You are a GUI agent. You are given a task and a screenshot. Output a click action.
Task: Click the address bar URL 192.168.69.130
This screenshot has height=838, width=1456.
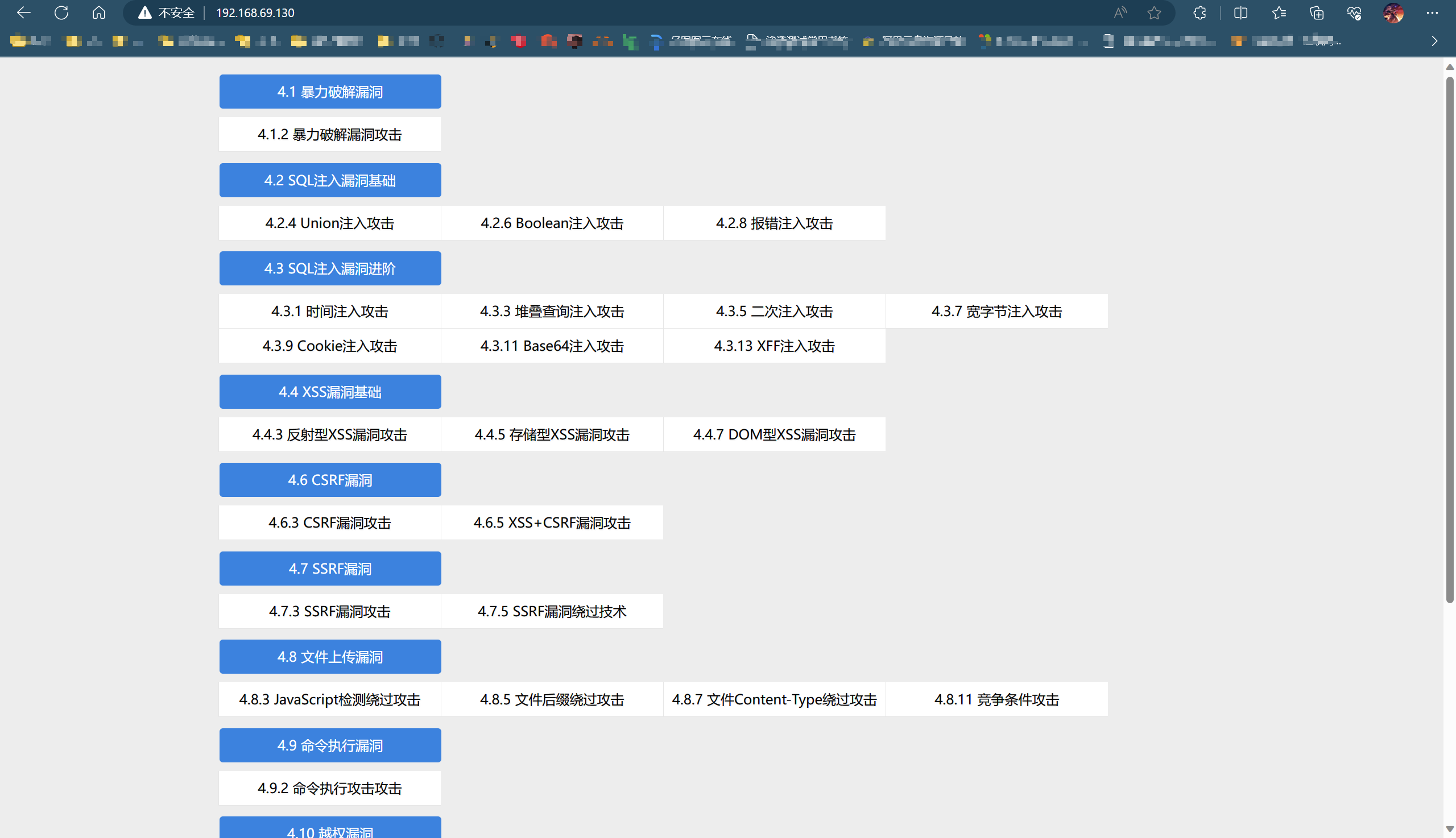[x=255, y=13]
